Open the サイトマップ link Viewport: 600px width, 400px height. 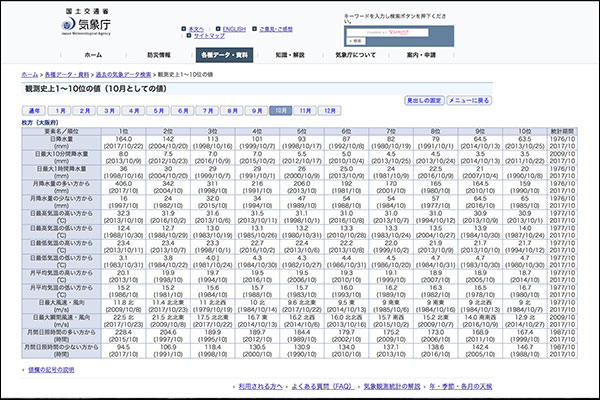[207, 36]
